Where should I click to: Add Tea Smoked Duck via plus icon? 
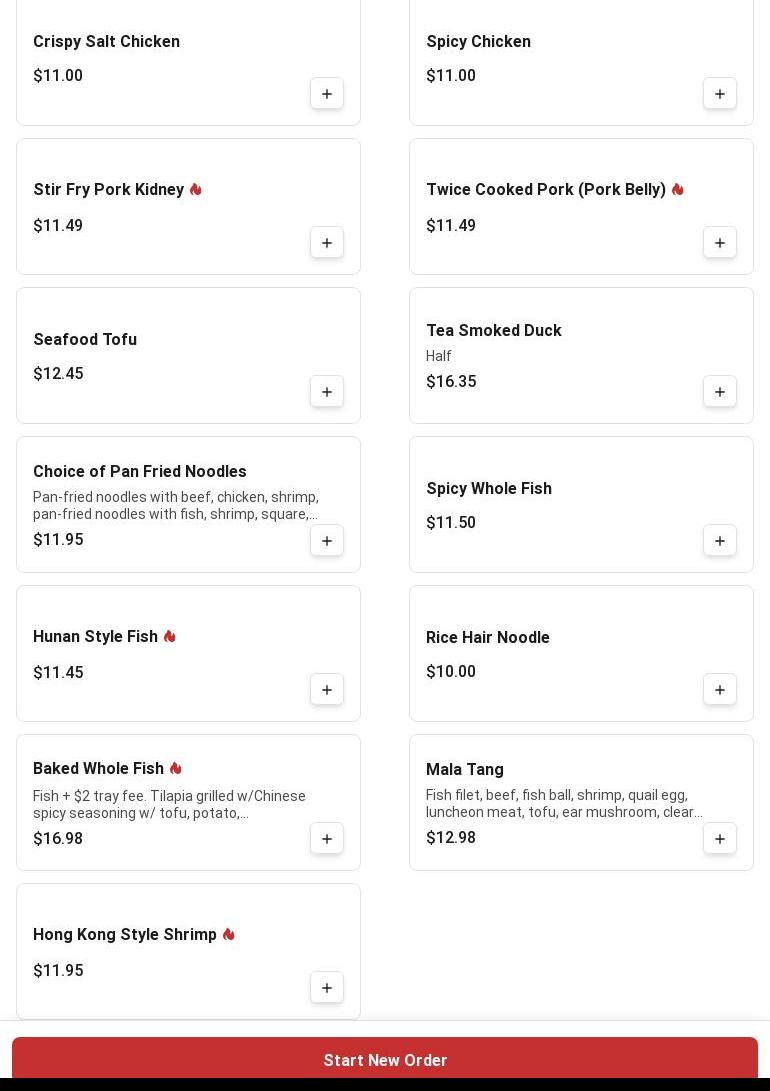[x=720, y=392]
